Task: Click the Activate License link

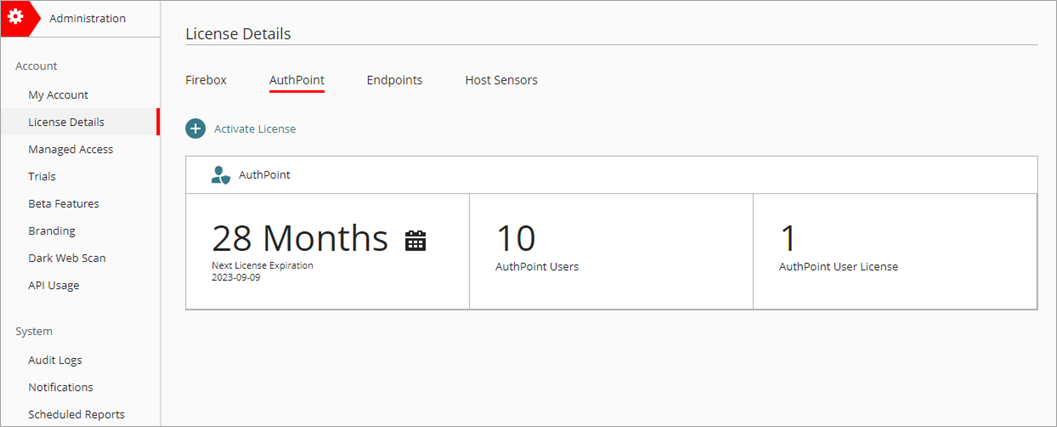Action: 255,129
